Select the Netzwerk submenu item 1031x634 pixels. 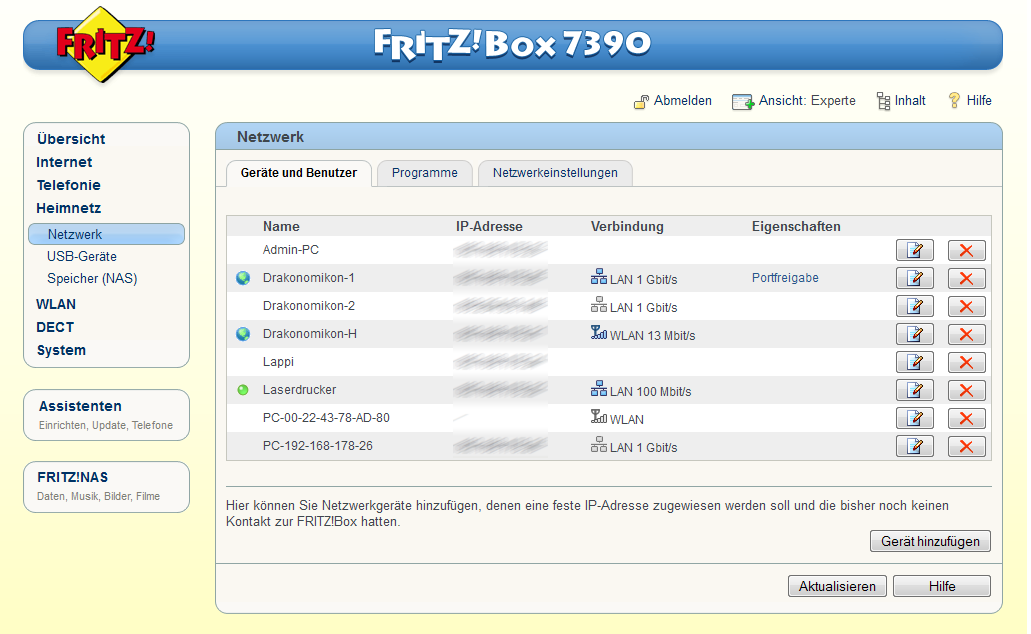(x=107, y=234)
